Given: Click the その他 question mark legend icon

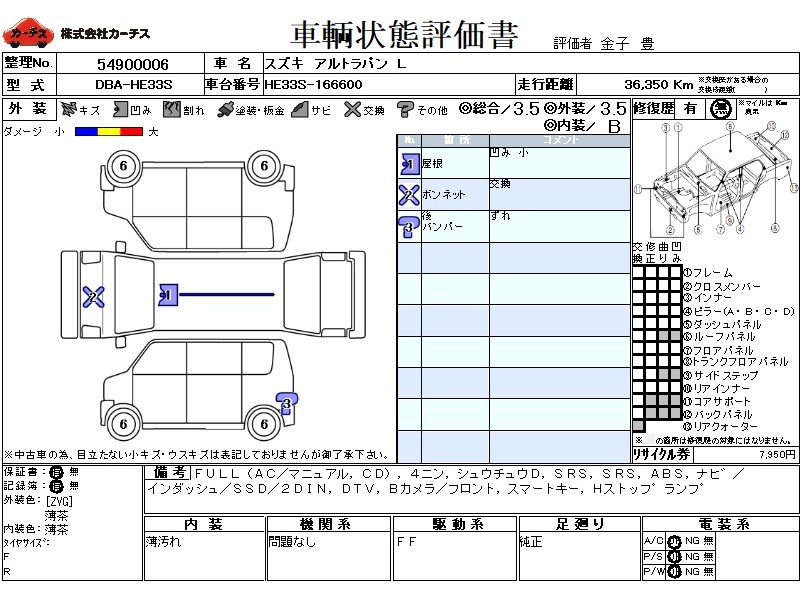Looking at the screenshot, I should point(405,109).
